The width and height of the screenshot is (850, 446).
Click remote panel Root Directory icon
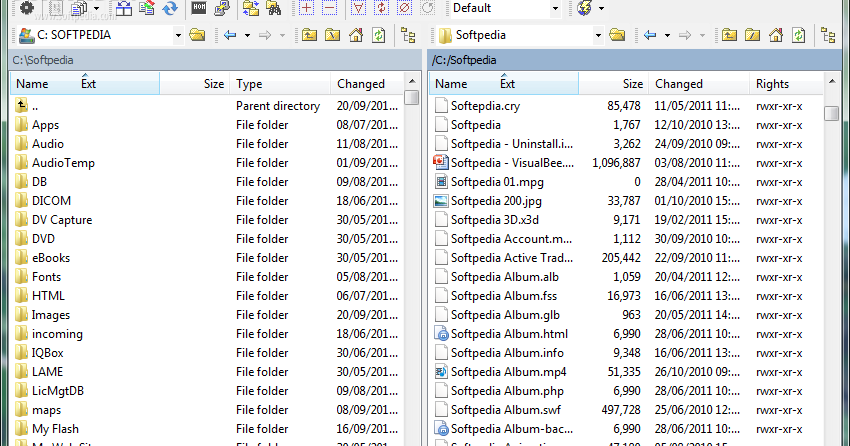752,35
